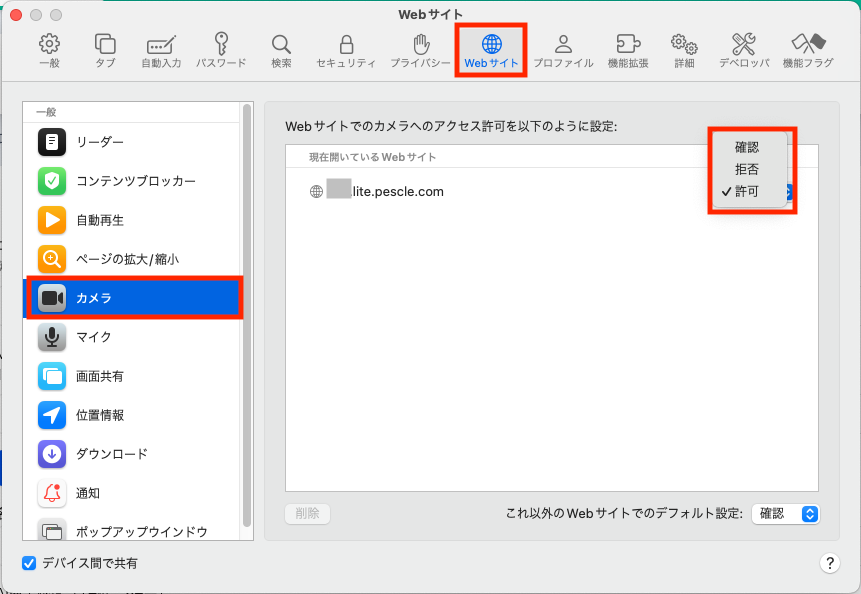This screenshot has height=594, width=861.
Task: Toggle the デバイス間で共有 checkbox
Action: point(28,563)
